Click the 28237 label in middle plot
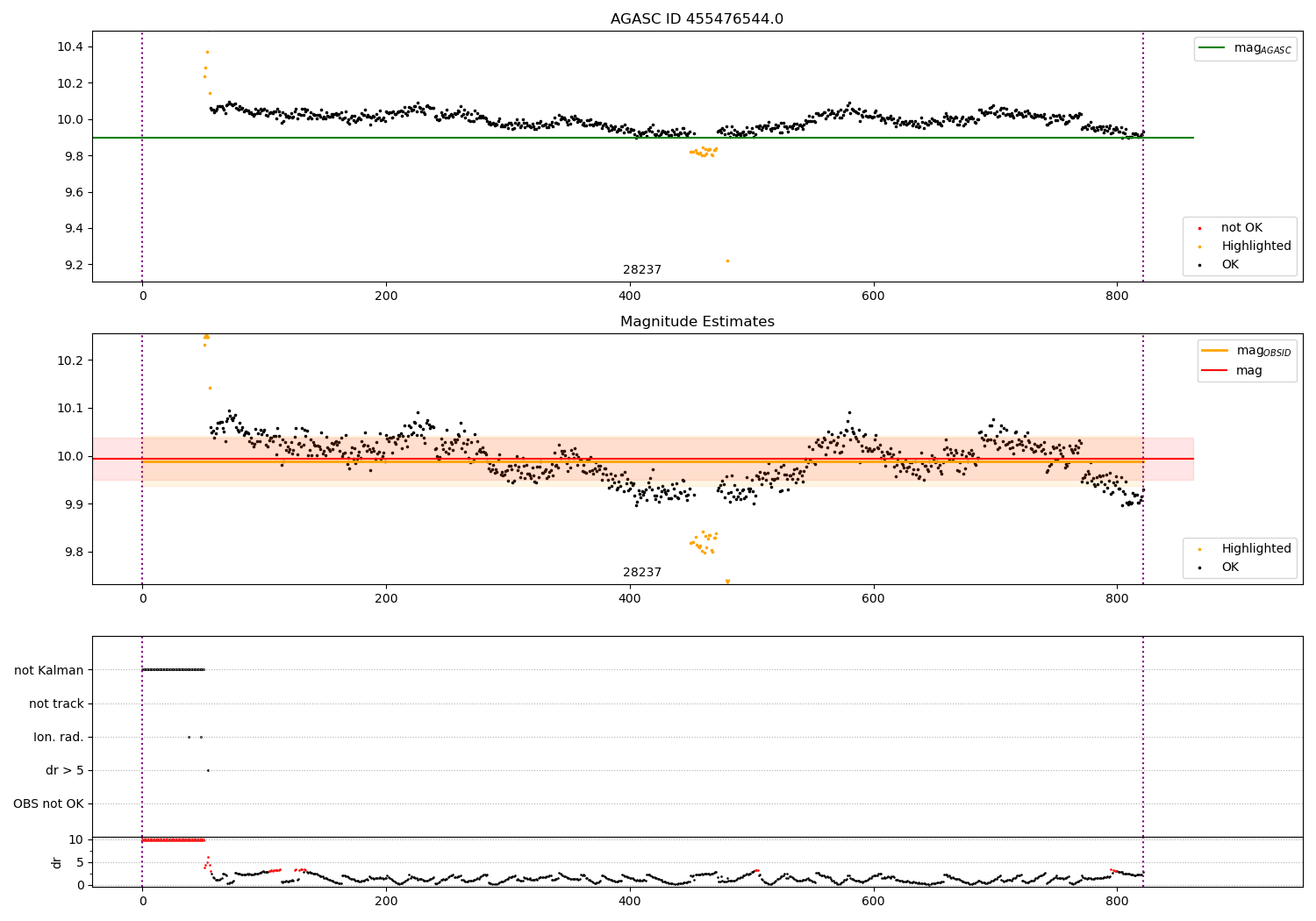Screen dimensions: 1316x921 pos(642,573)
